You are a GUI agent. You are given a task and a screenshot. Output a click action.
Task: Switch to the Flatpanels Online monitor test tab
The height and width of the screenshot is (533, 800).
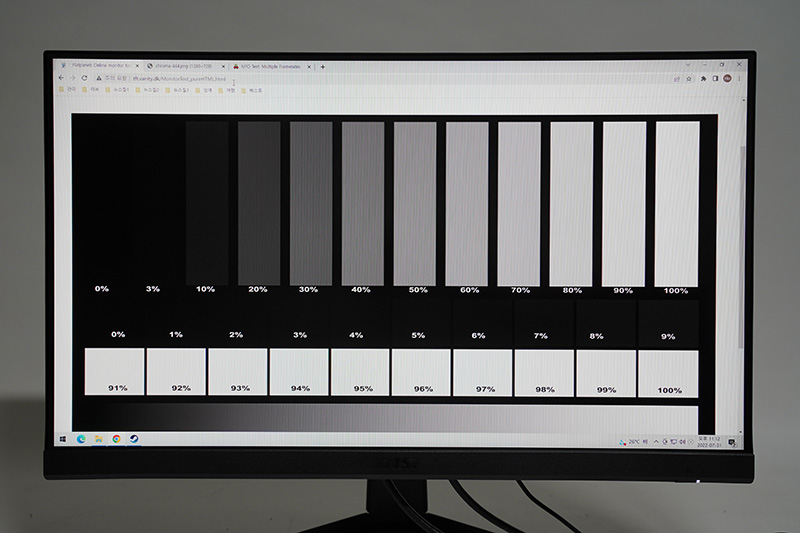pos(99,66)
